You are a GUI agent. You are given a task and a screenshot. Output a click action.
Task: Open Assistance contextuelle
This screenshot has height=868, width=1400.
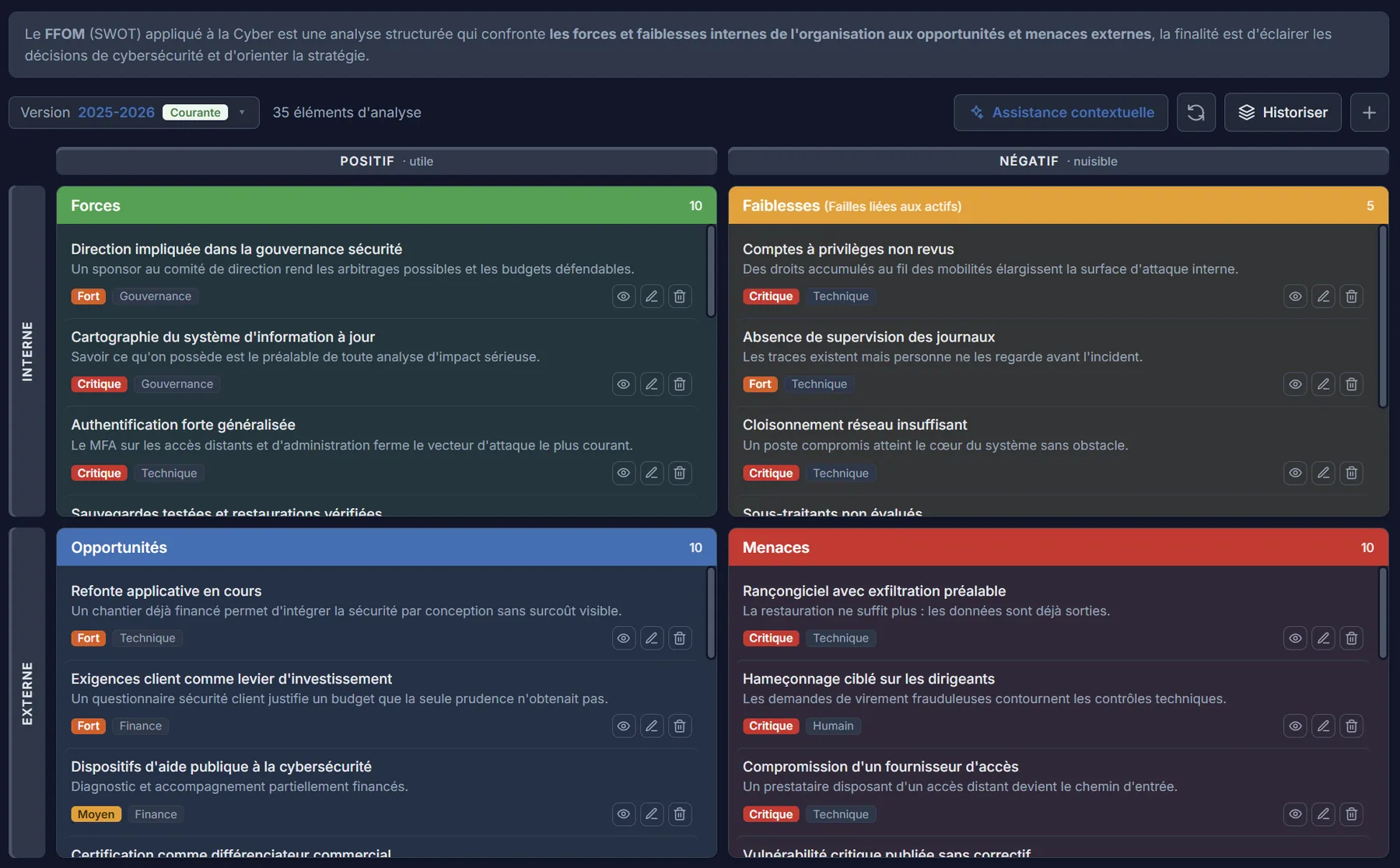pos(1061,113)
